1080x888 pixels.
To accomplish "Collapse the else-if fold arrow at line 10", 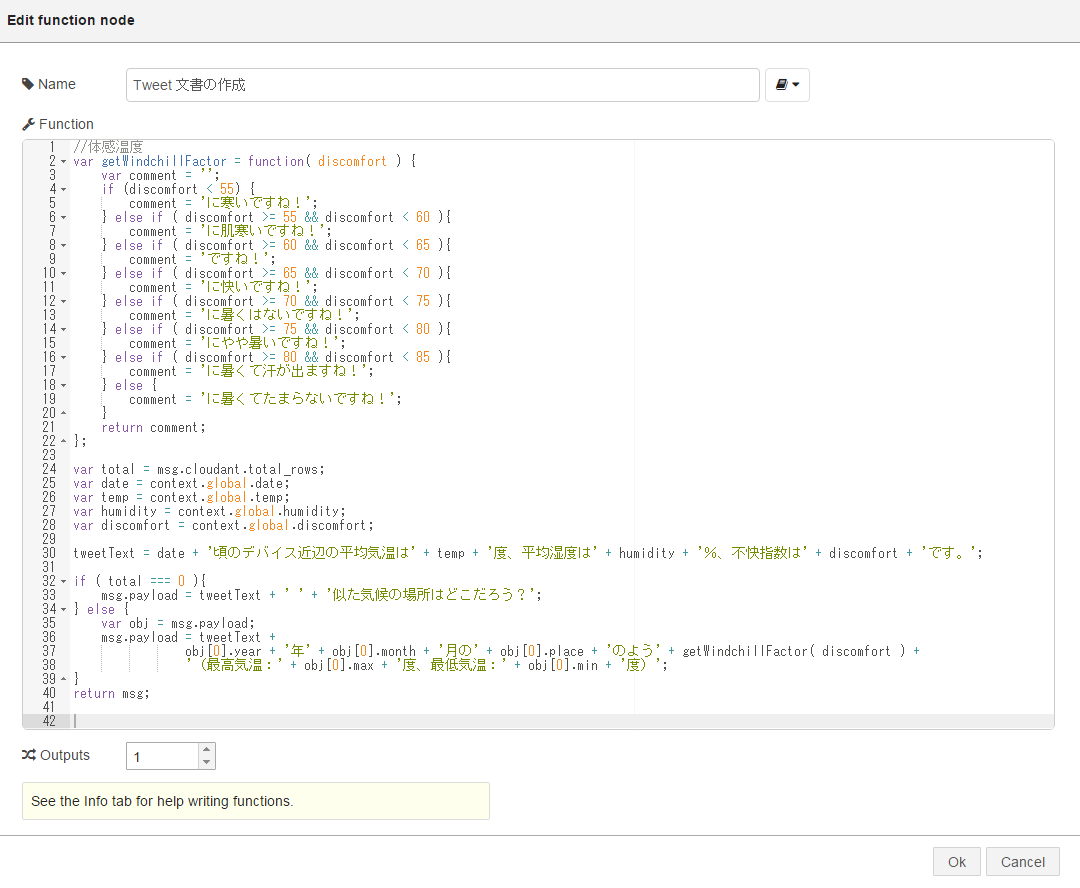I will (63, 273).
